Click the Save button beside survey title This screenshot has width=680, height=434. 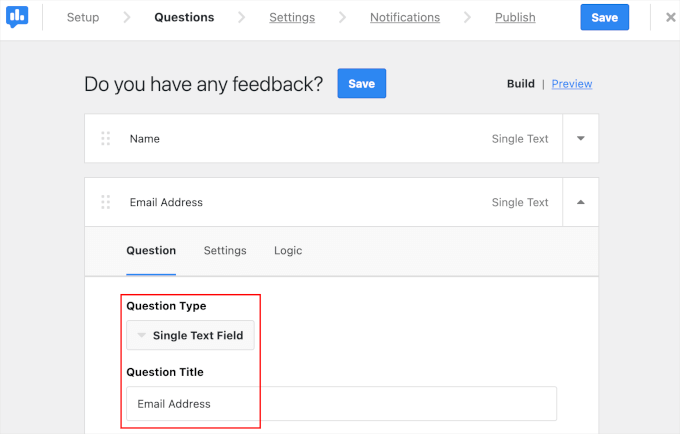click(x=361, y=84)
